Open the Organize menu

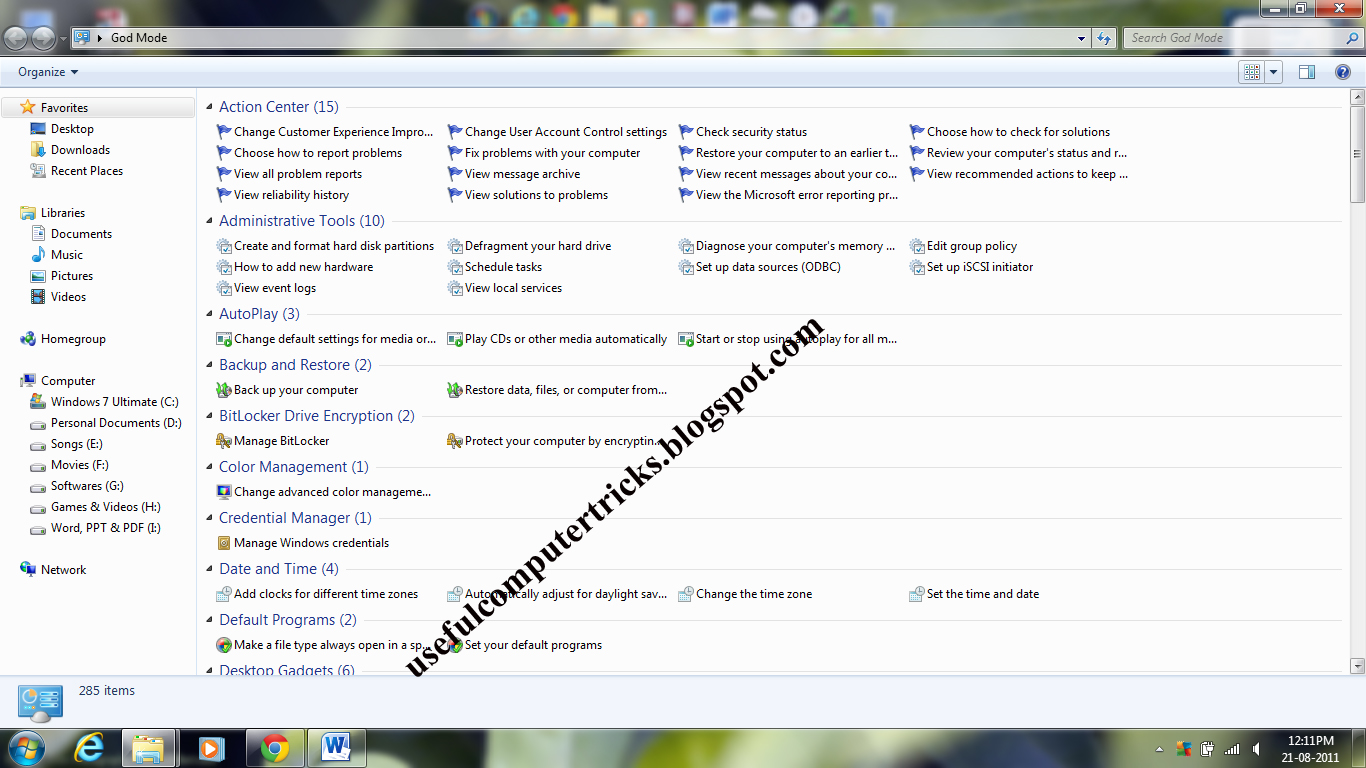point(44,71)
